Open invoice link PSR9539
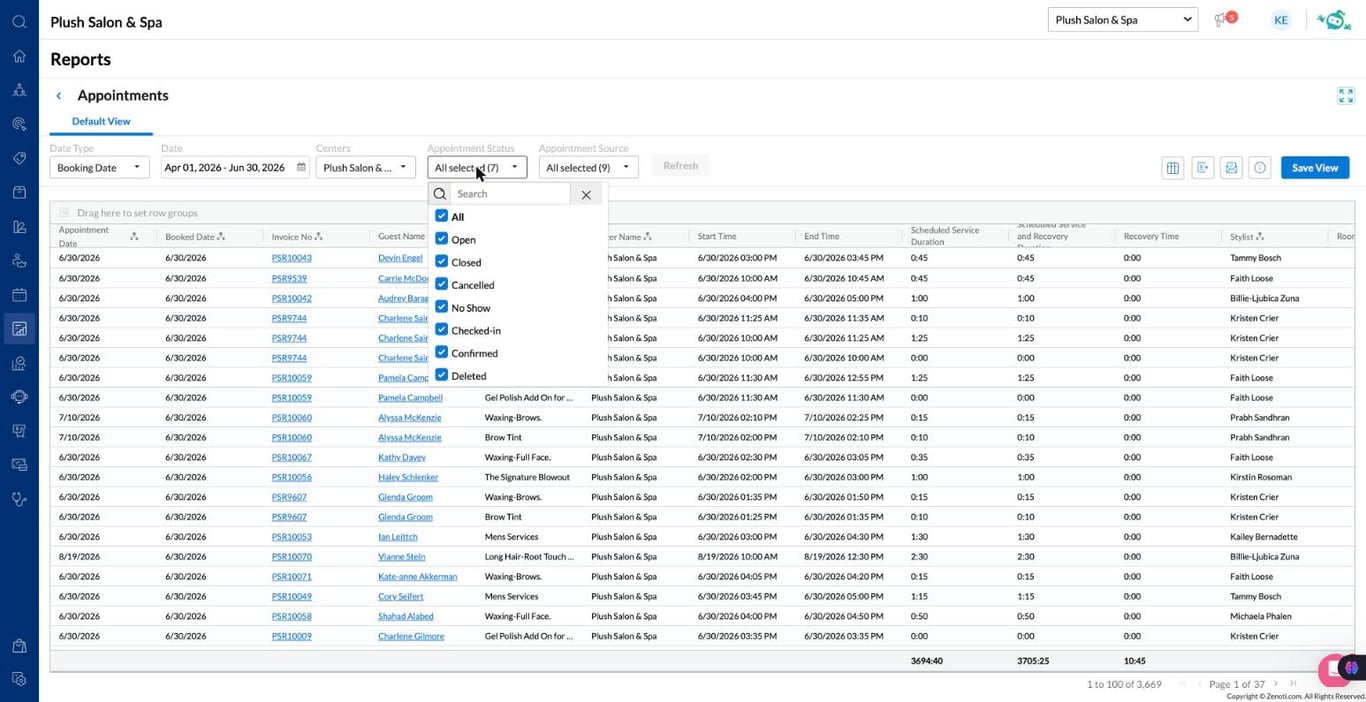The height and width of the screenshot is (702, 1366). click(x=289, y=278)
